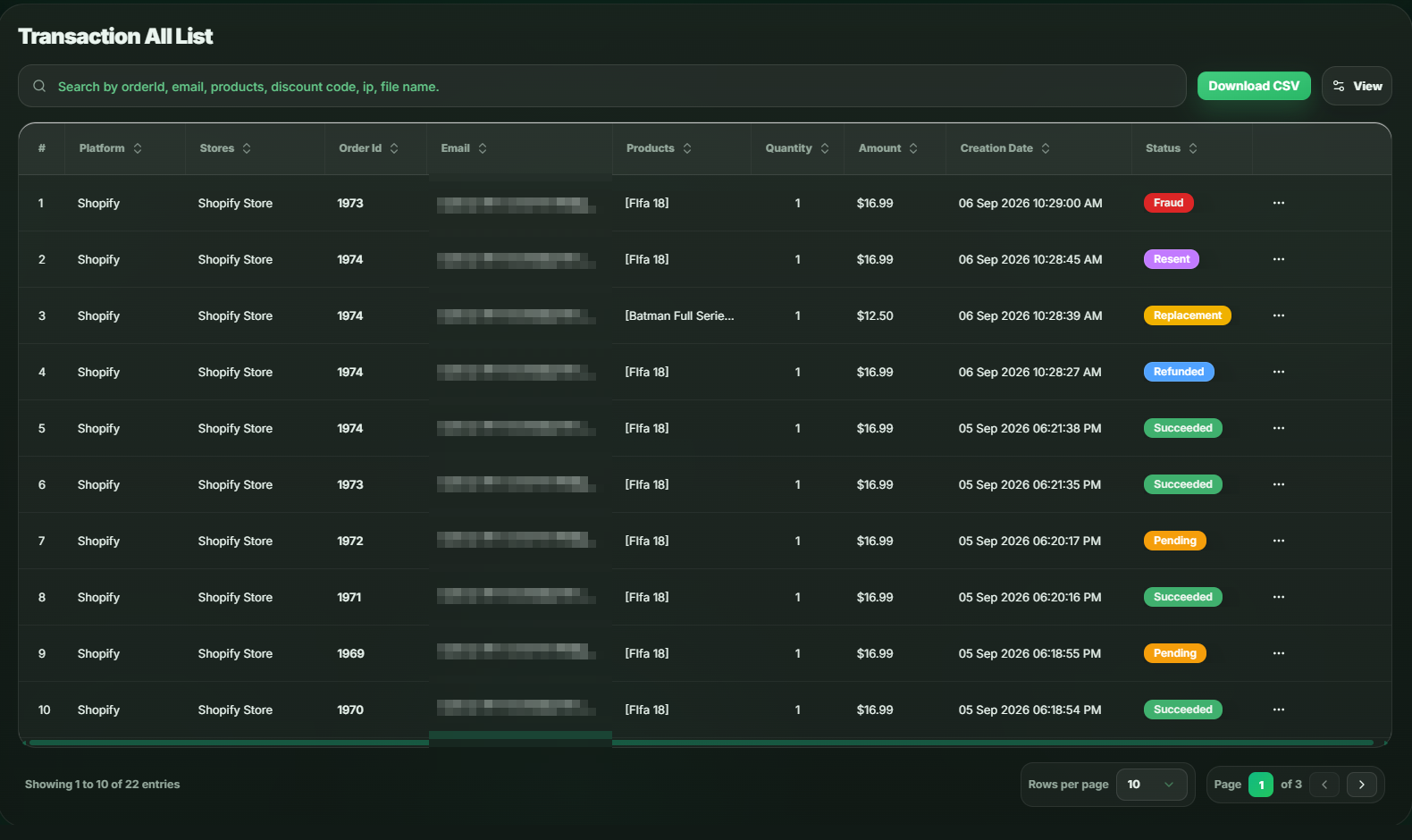Click the blurred email in row 1

click(x=517, y=205)
